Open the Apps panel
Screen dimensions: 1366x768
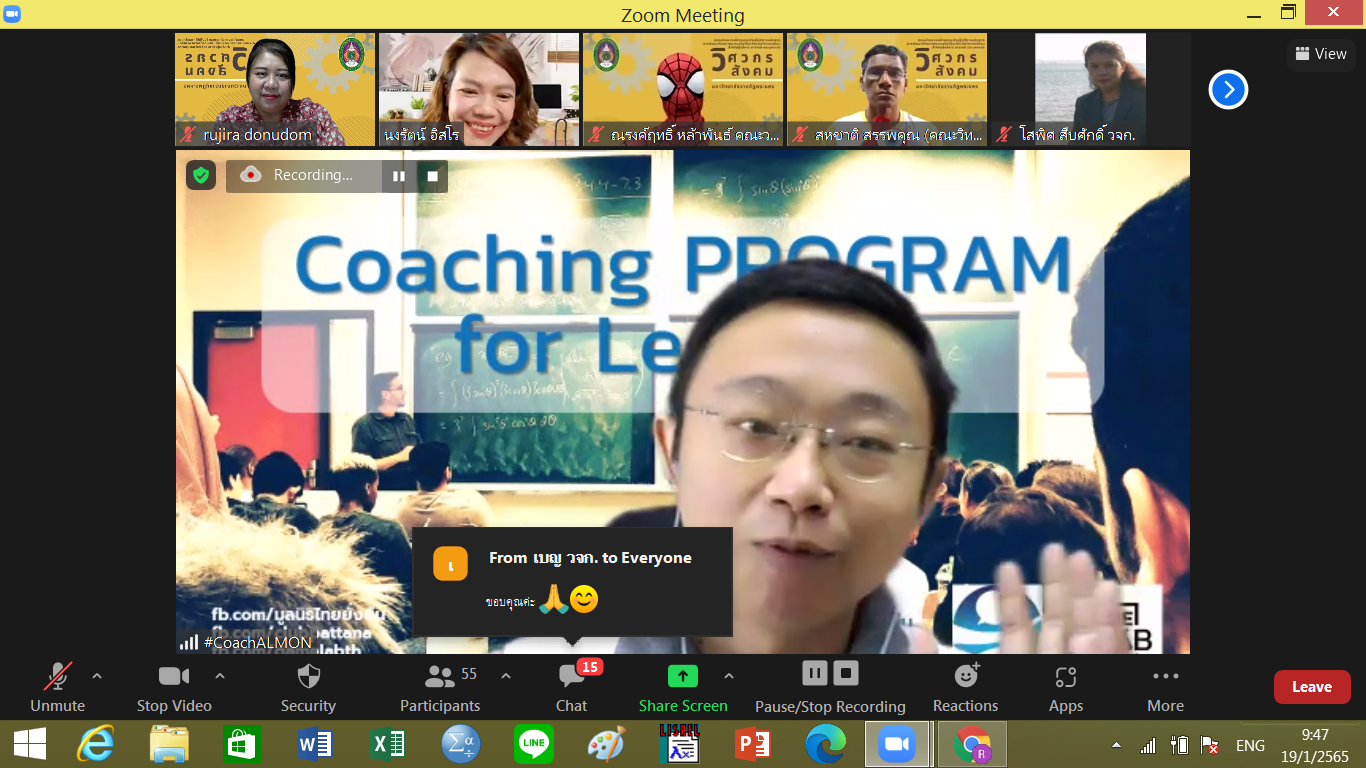1066,687
